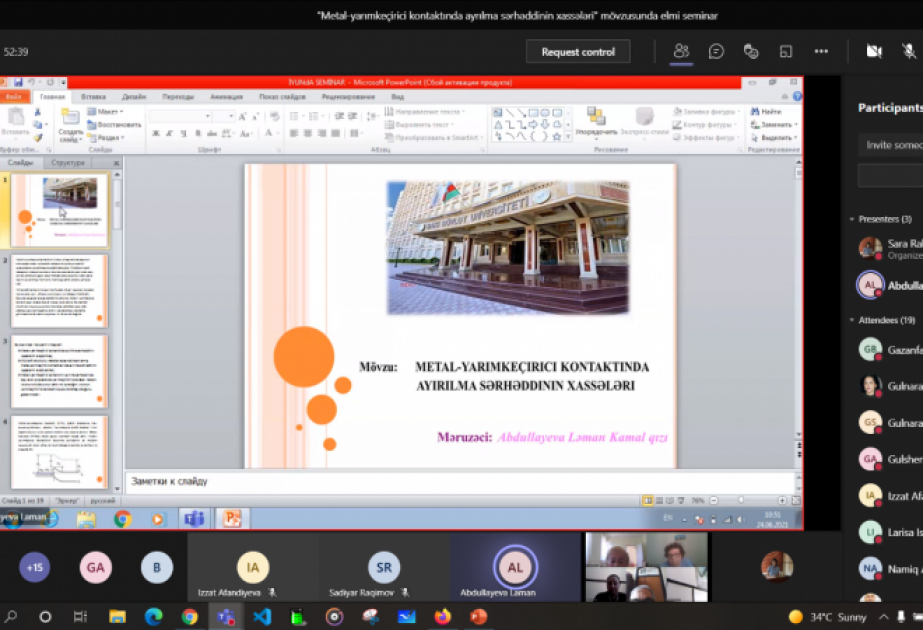
Task: Click the share content tray icon
Action: click(786, 52)
